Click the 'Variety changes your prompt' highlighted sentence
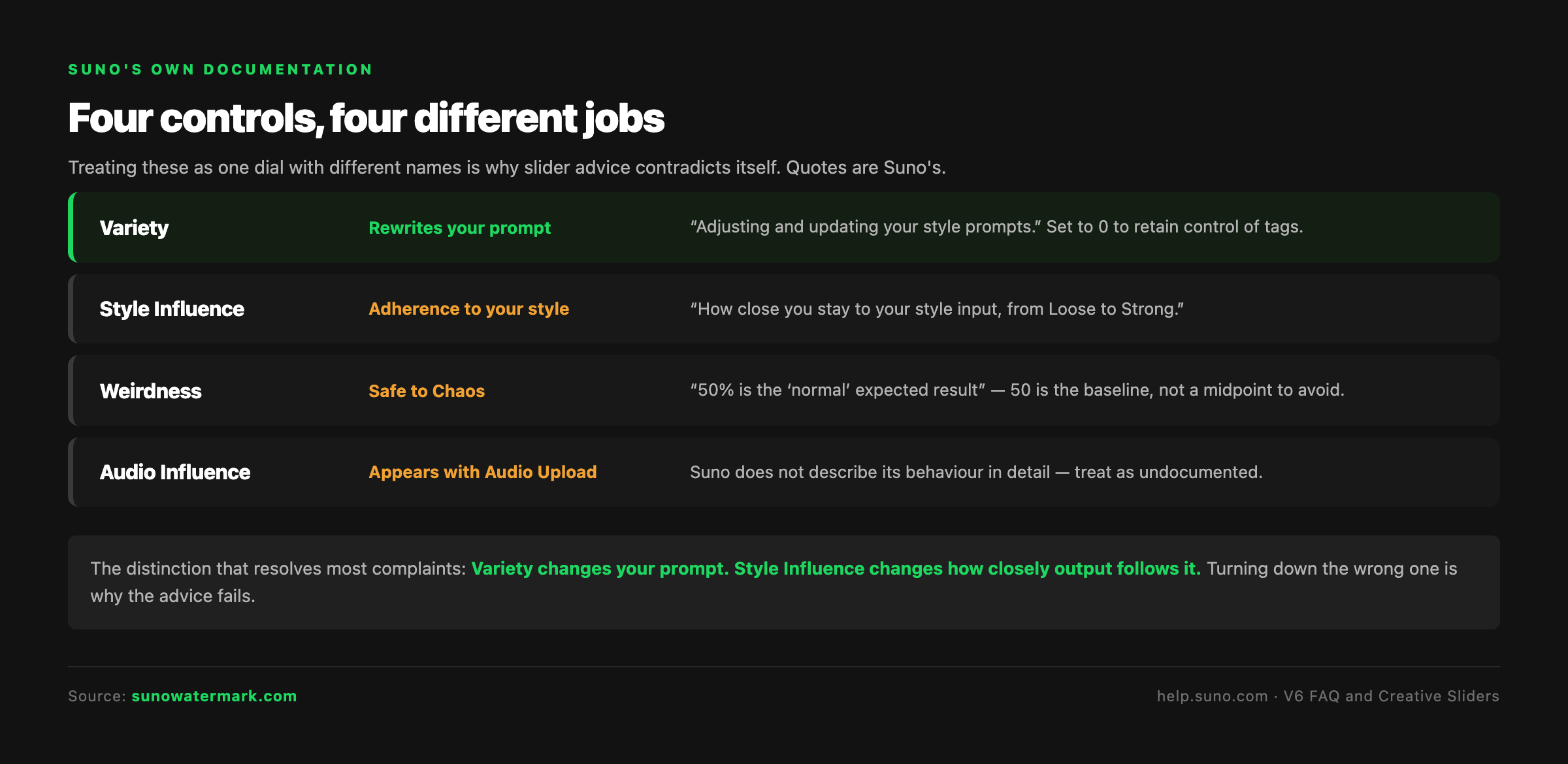The width and height of the screenshot is (1568, 764). (x=836, y=569)
